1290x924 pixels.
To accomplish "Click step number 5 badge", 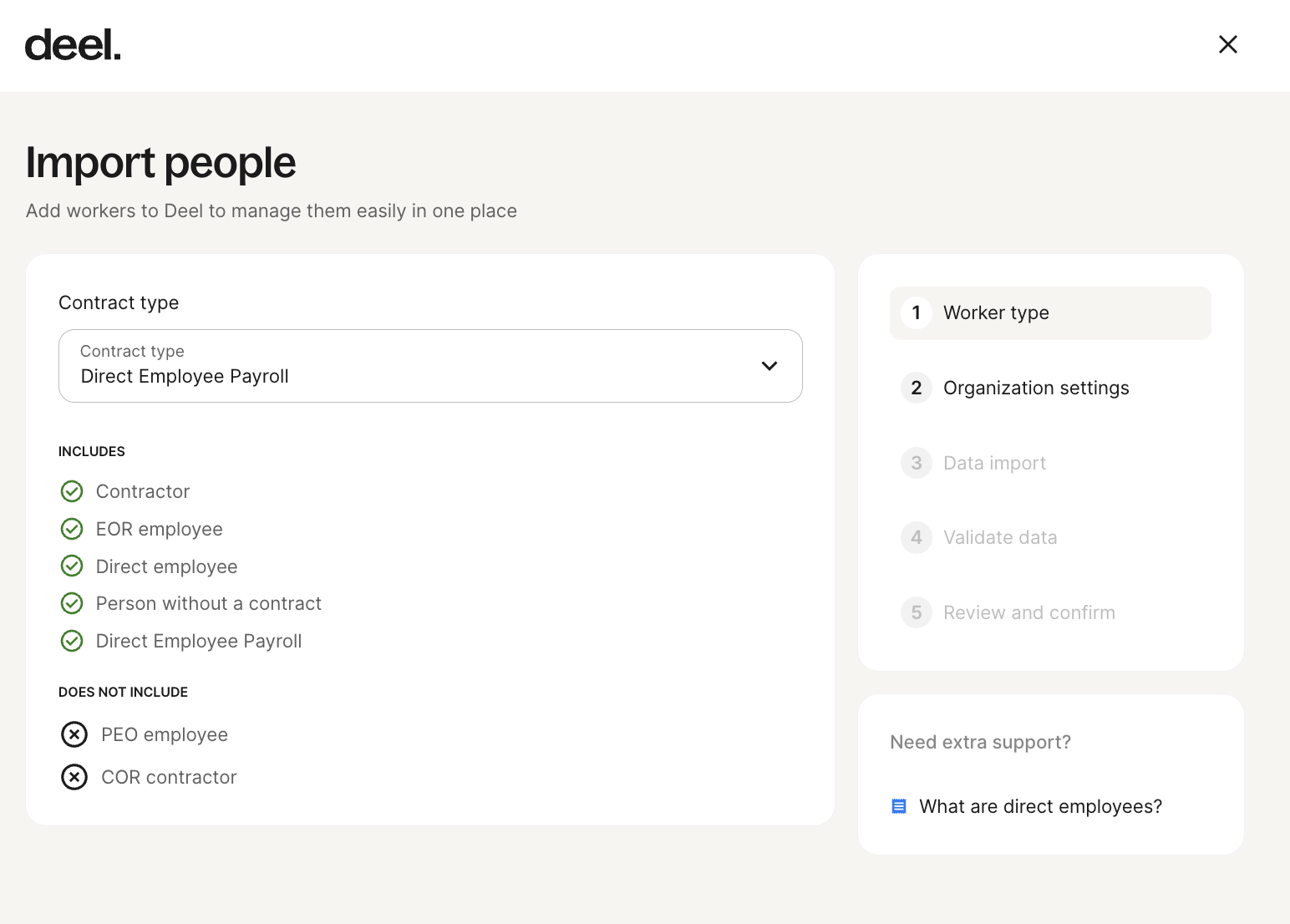I will (917, 612).
